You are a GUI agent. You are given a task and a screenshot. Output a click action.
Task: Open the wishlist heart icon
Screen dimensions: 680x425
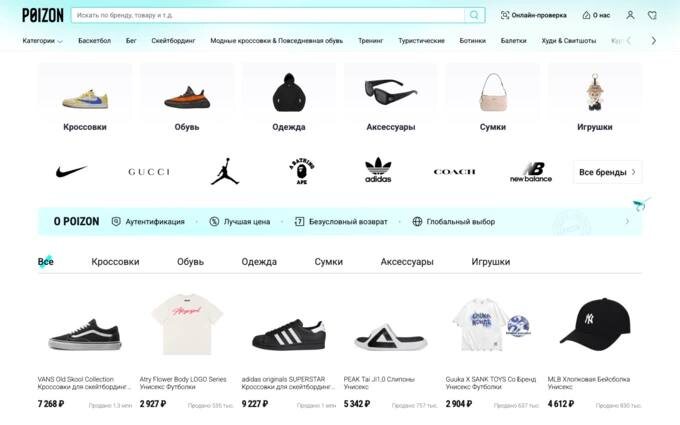[652, 15]
